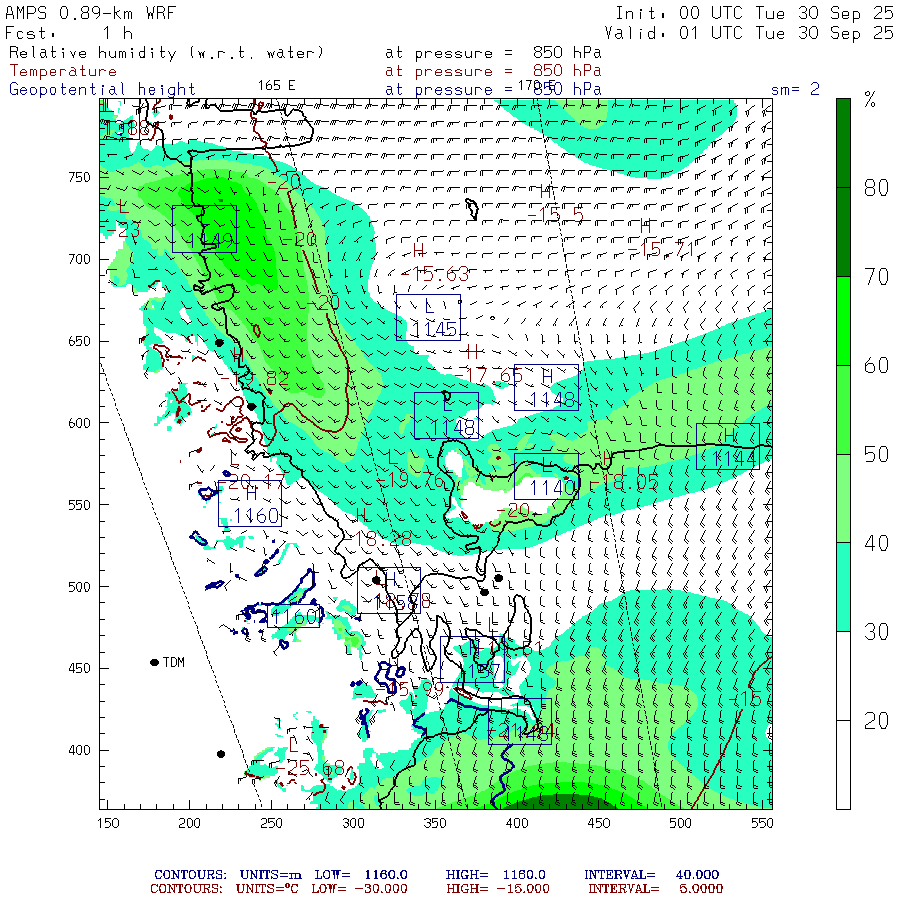This screenshot has height=900, width=900.
Task: Click the boxed 'H 1144' high marker
Action: click(x=728, y=447)
